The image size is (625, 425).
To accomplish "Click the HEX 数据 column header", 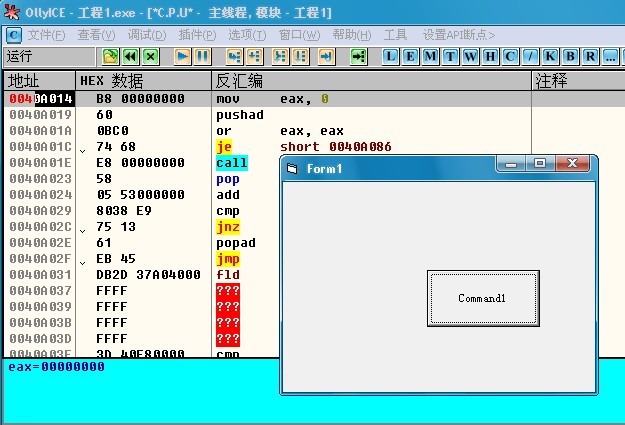I will [143, 81].
